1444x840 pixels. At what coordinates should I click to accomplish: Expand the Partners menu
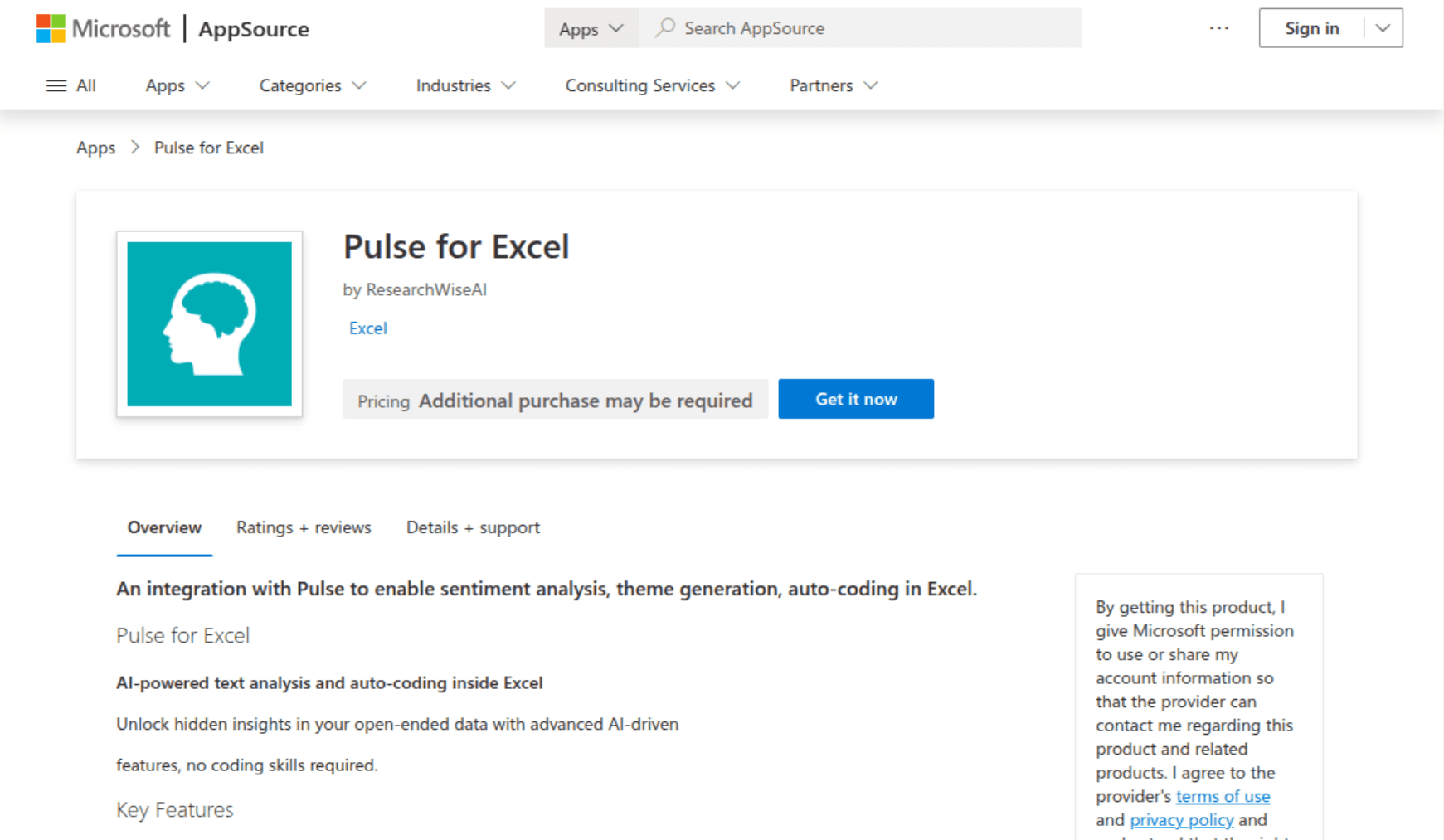833,85
